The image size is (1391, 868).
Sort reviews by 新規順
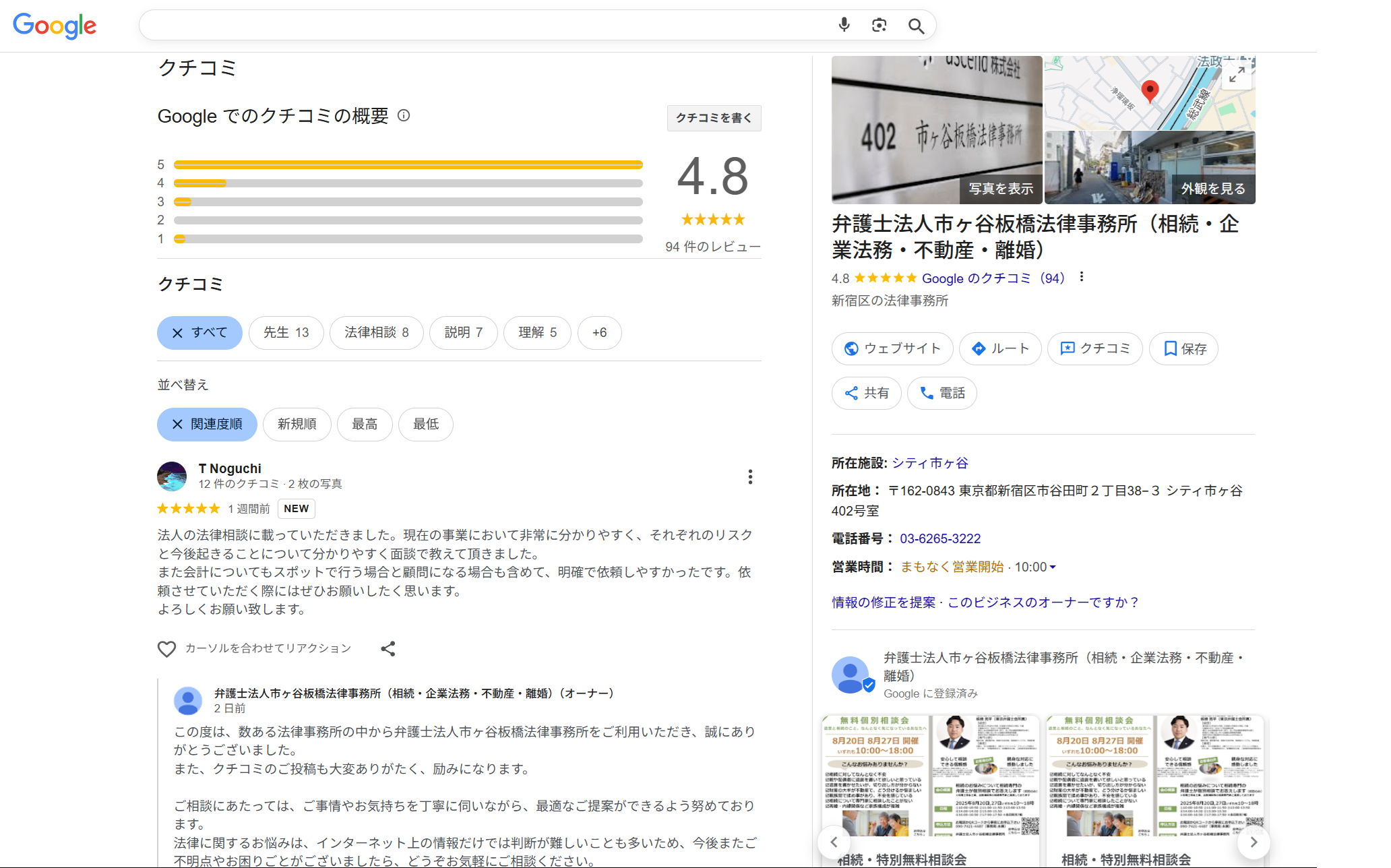[297, 425]
